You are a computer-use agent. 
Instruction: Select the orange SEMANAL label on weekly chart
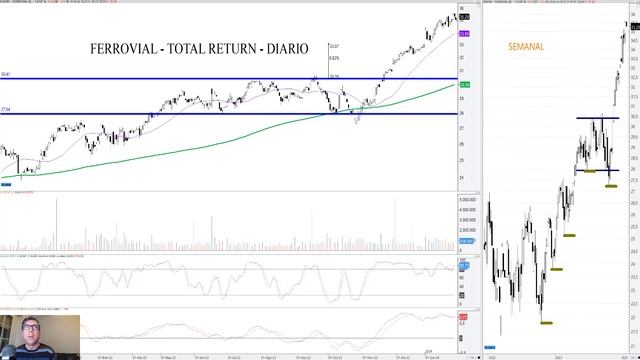(526, 47)
